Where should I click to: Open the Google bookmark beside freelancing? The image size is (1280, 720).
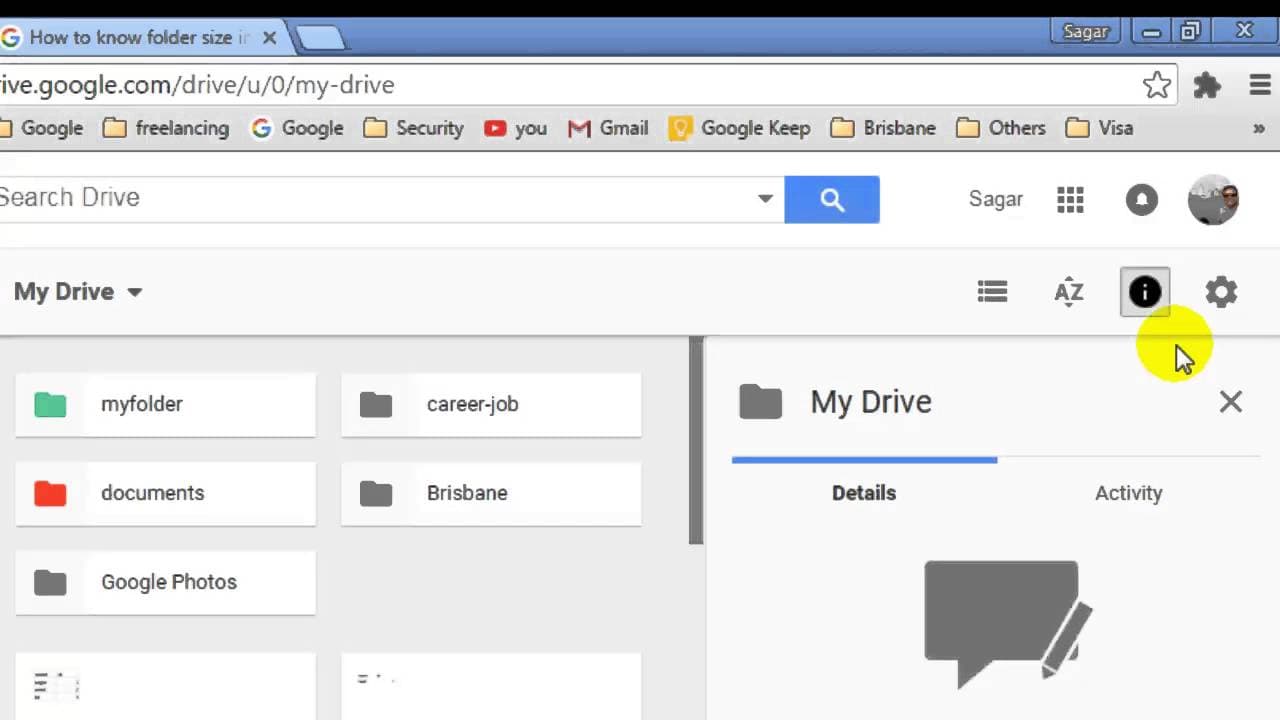click(x=297, y=128)
